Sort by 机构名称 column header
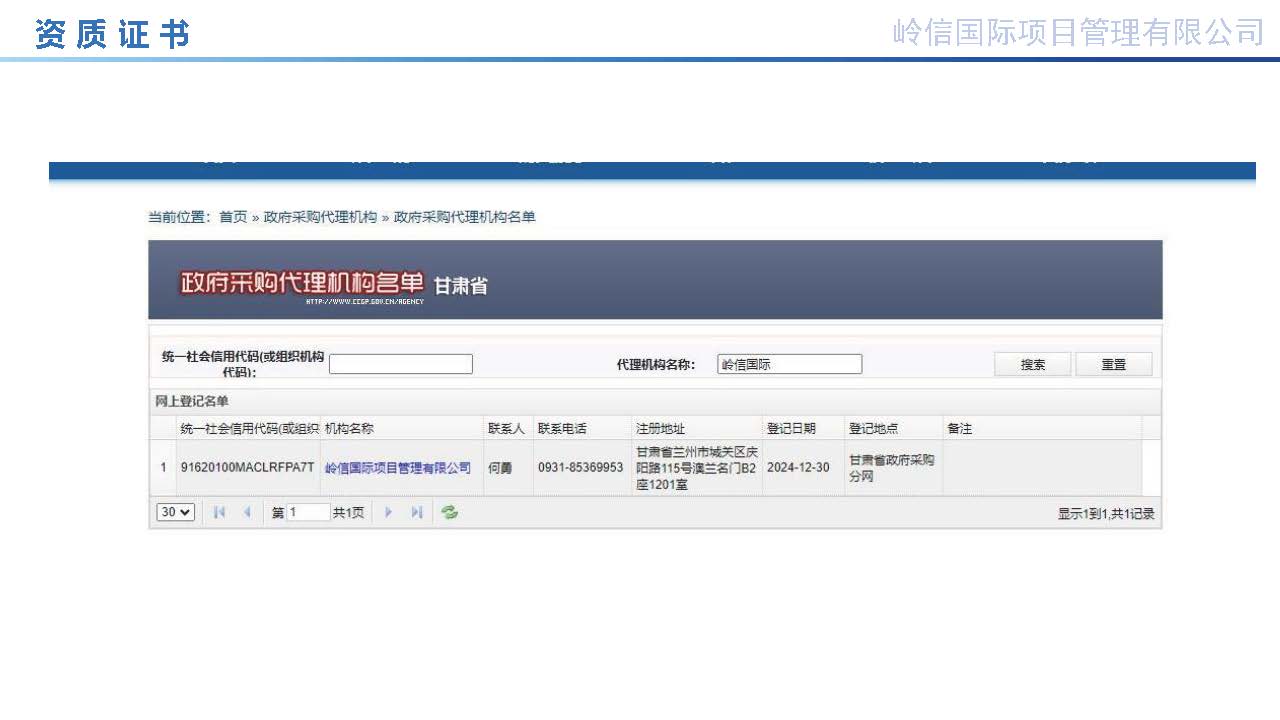The width and height of the screenshot is (1280, 720). pyautogui.click(x=402, y=428)
